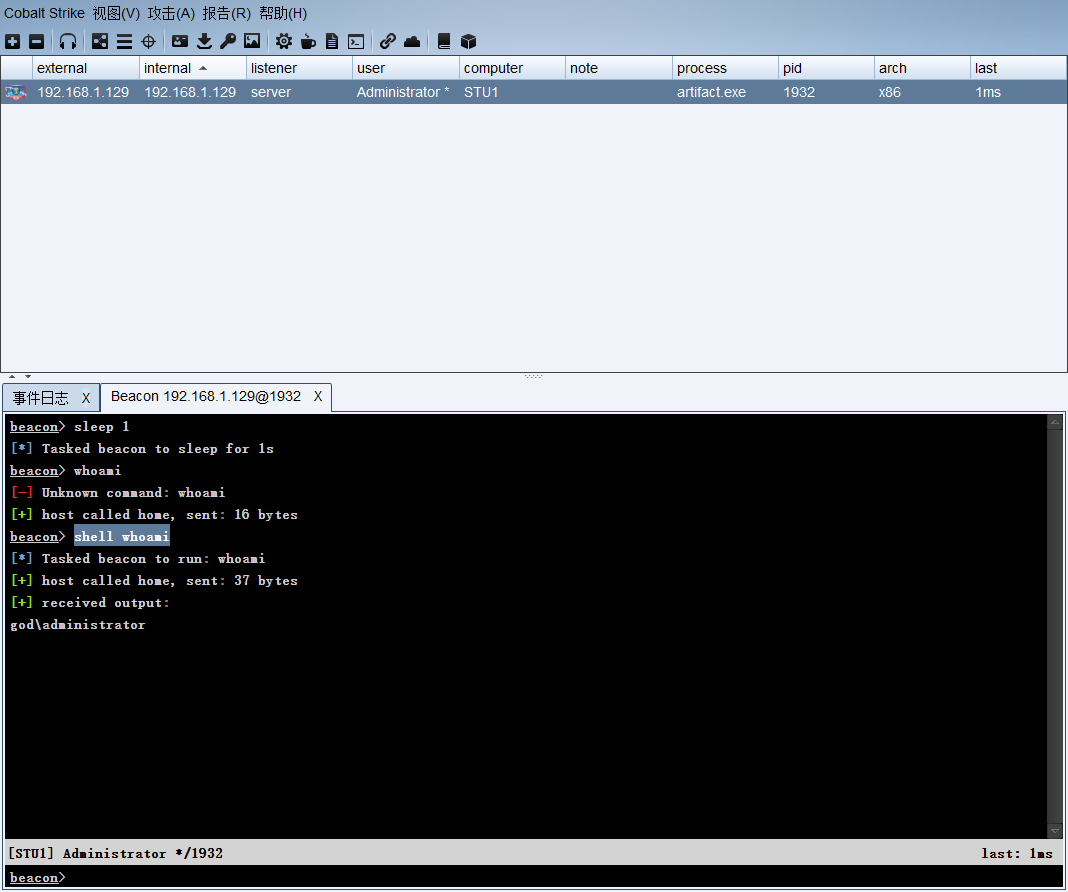Screen dimensions: 1068x892
Task: Click the '[STU1] Administrator */1932' status text
Action: (x=116, y=853)
